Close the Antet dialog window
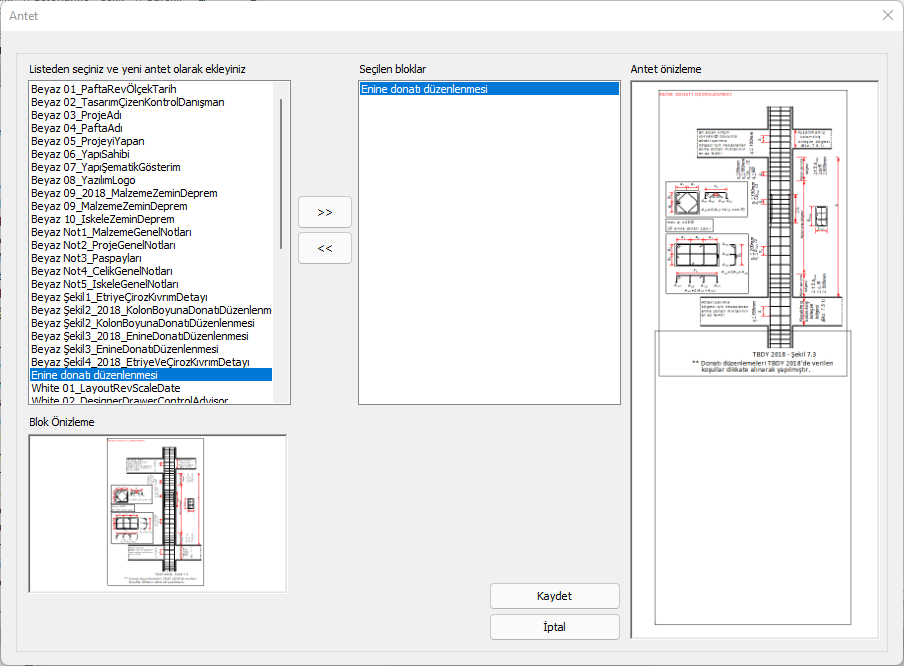Viewport: 904px width, 666px height. pyautogui.click(x=887, y=15)
